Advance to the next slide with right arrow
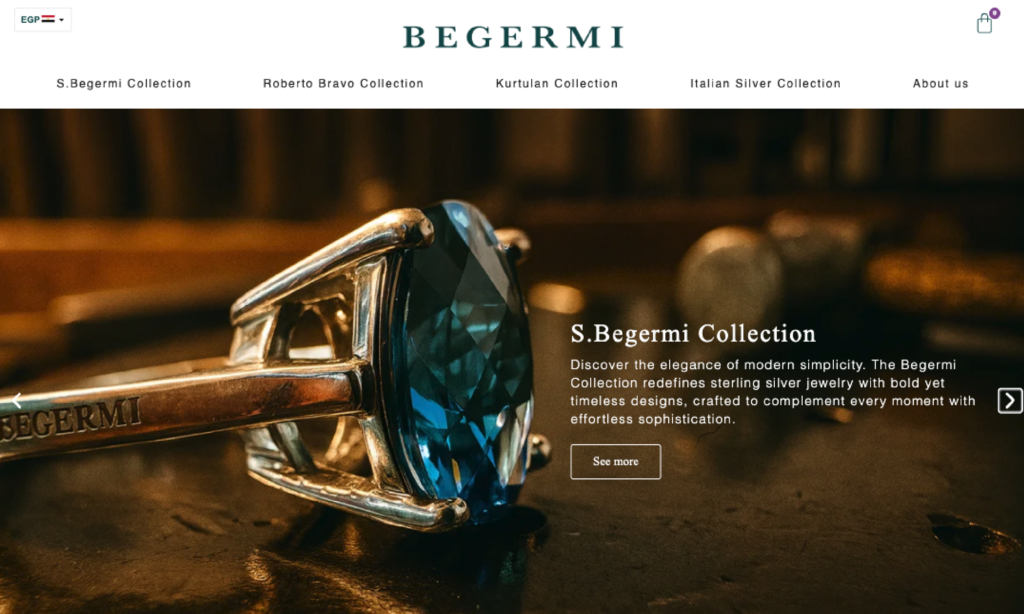This screenshot has width=1024, height=614. [x=1010, y=400]
